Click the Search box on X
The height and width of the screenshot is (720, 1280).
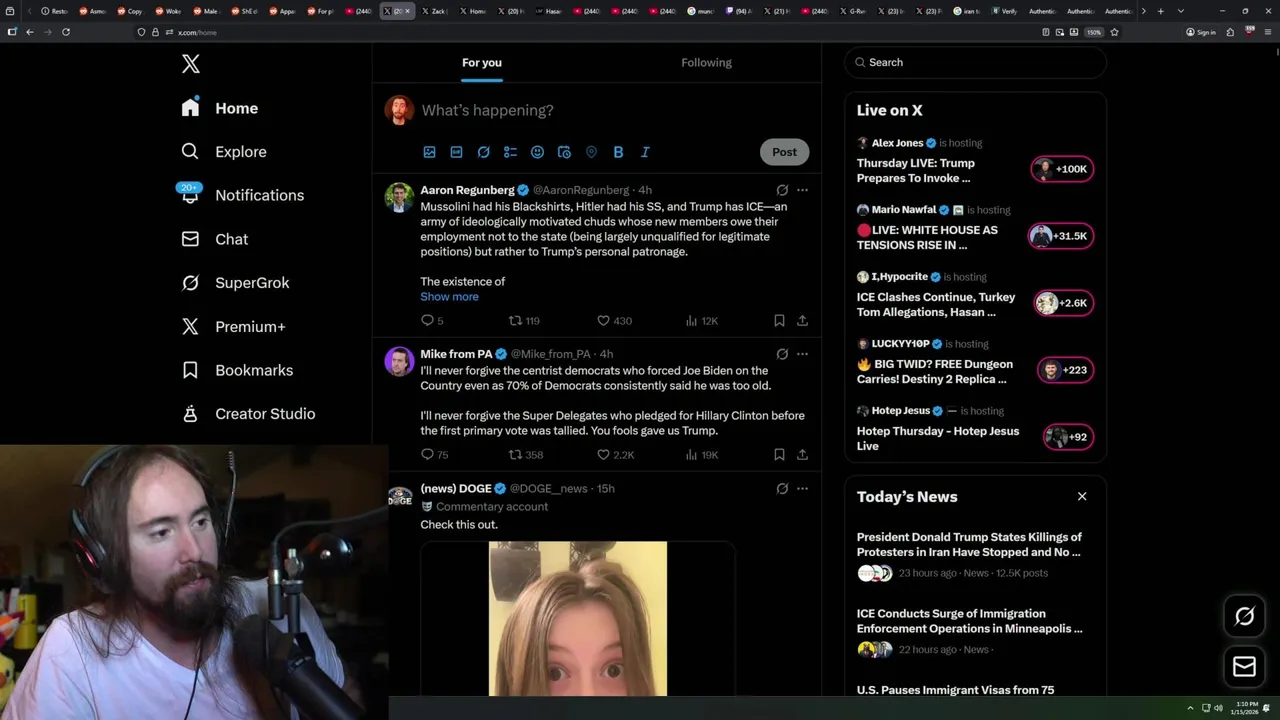[x=975, y=62]
